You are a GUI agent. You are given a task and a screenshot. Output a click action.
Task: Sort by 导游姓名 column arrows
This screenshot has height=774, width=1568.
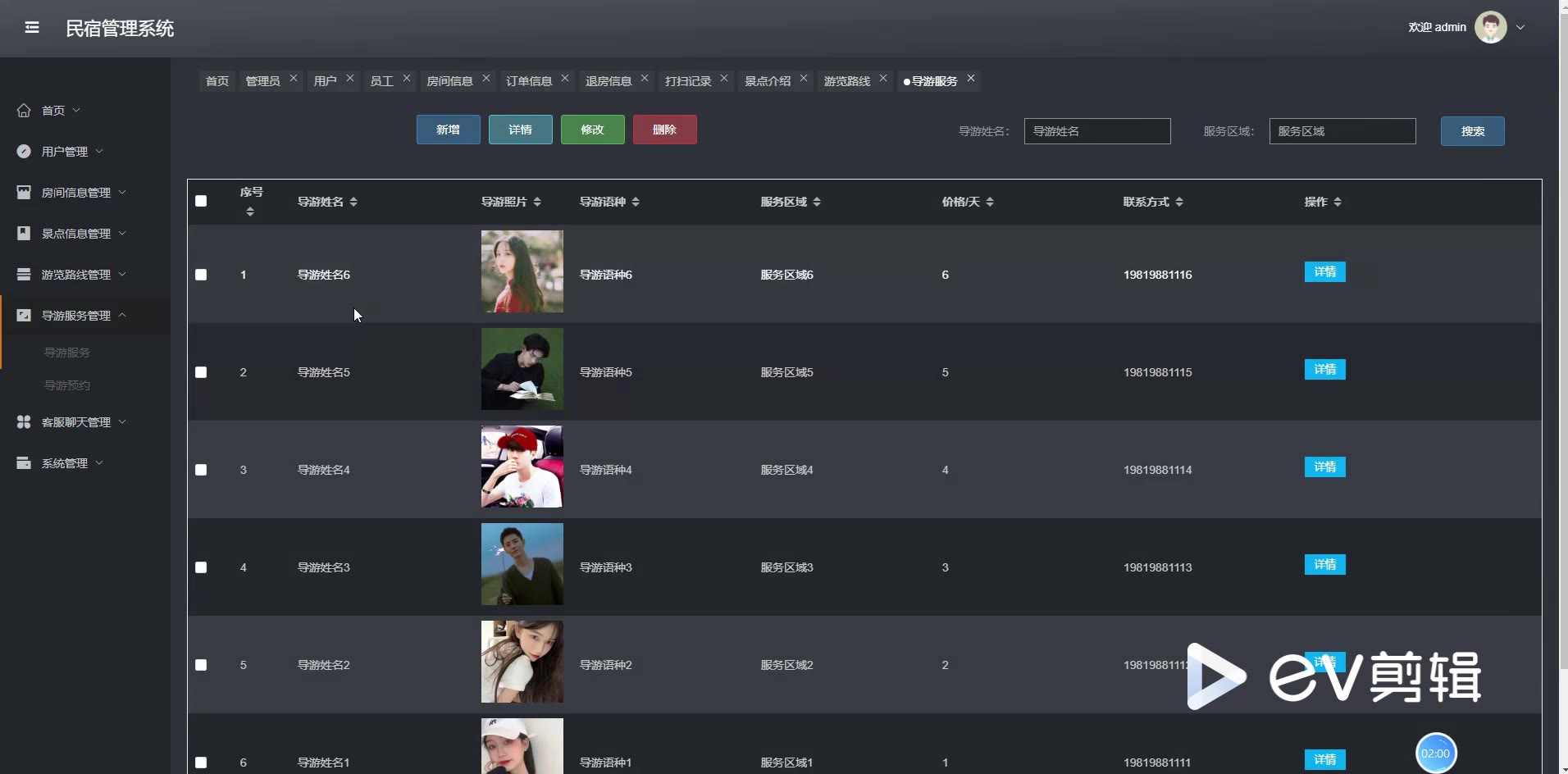pos(353,202)
